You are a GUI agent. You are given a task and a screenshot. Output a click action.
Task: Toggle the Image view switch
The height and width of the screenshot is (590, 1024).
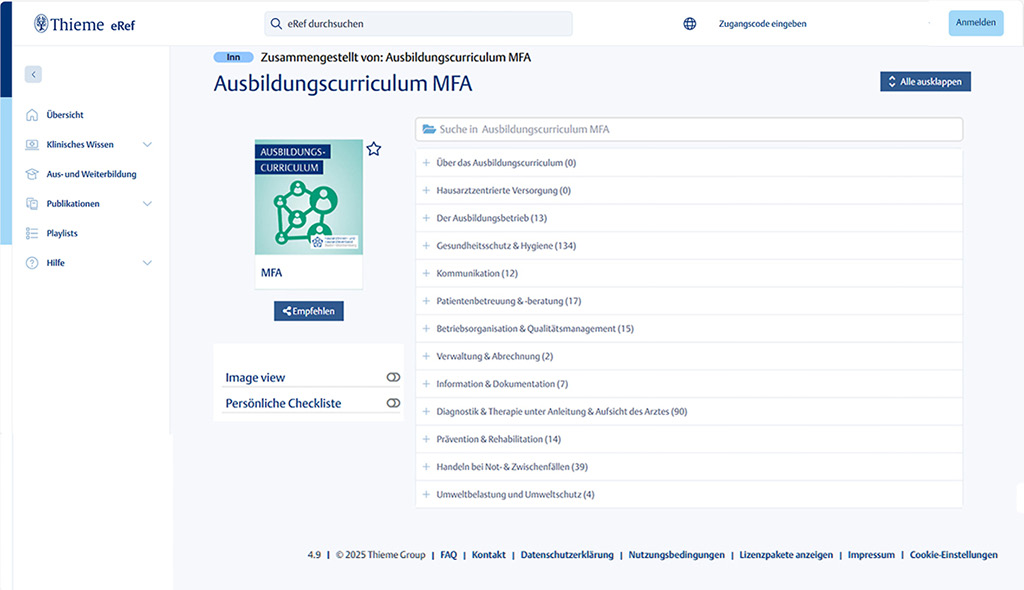tap(393, 377)
